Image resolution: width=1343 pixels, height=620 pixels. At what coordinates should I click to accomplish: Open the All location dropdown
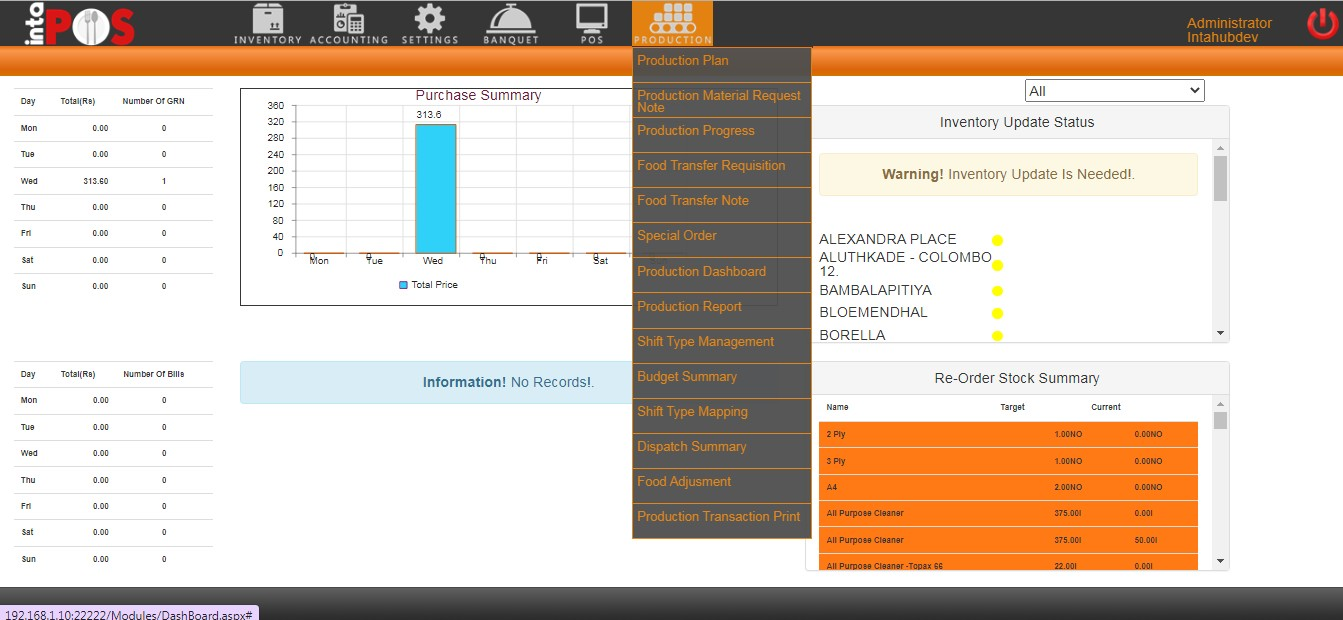tap(1114, 91)
